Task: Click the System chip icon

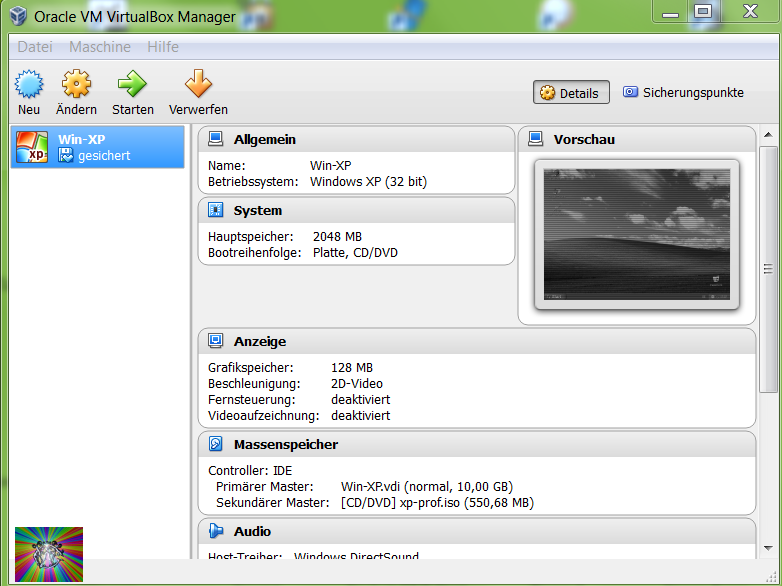Action: point(216,210)
